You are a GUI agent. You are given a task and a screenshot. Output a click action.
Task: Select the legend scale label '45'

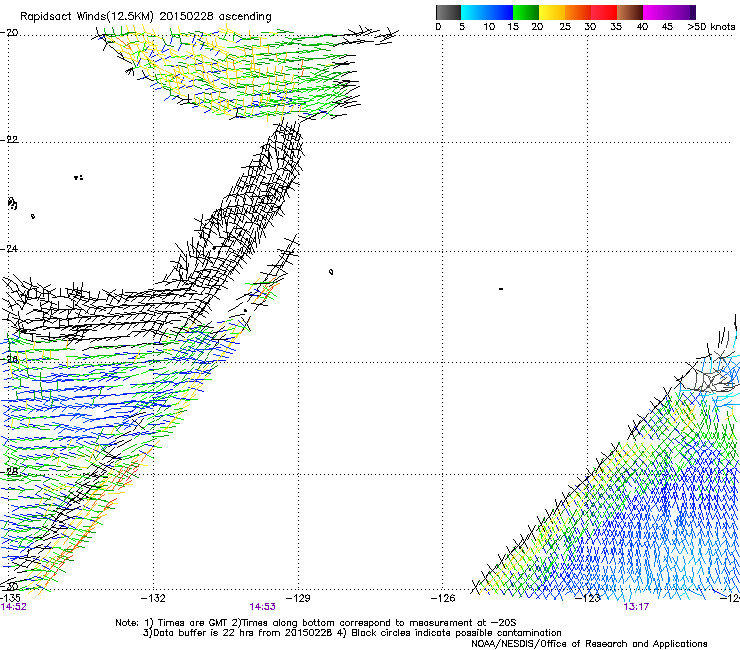pyautogui.click(x=667, y=27)
